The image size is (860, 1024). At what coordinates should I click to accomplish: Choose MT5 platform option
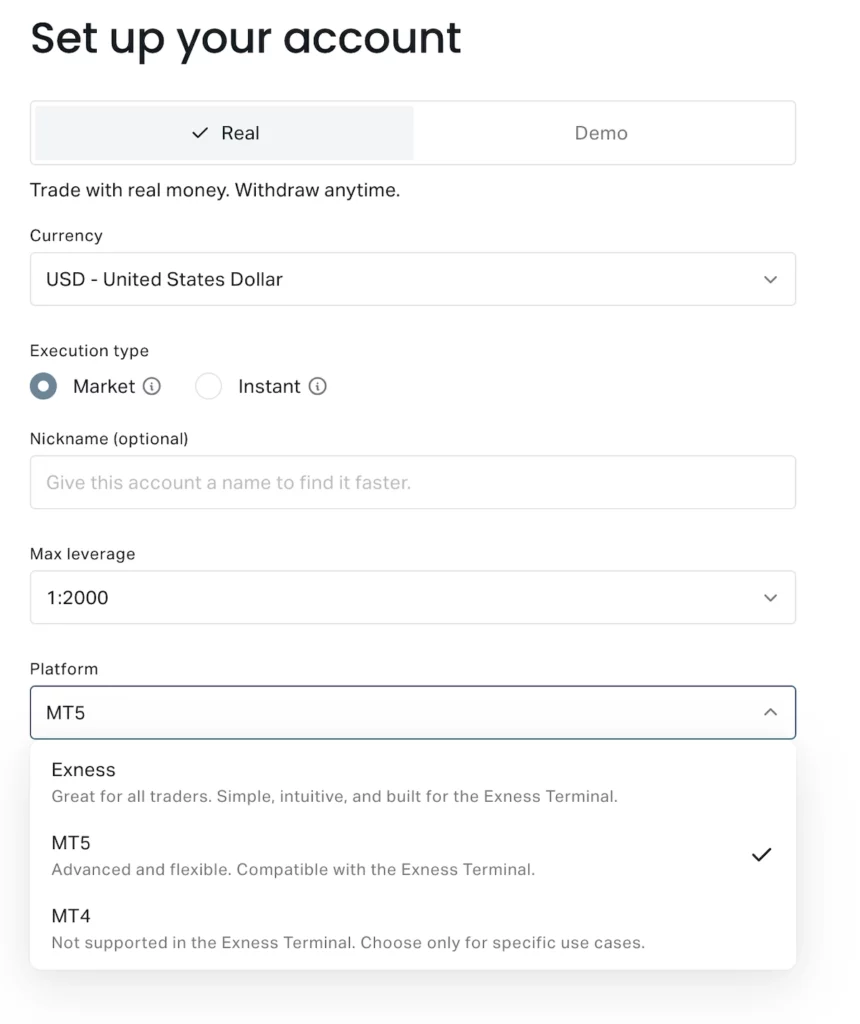tap(413, 856)
